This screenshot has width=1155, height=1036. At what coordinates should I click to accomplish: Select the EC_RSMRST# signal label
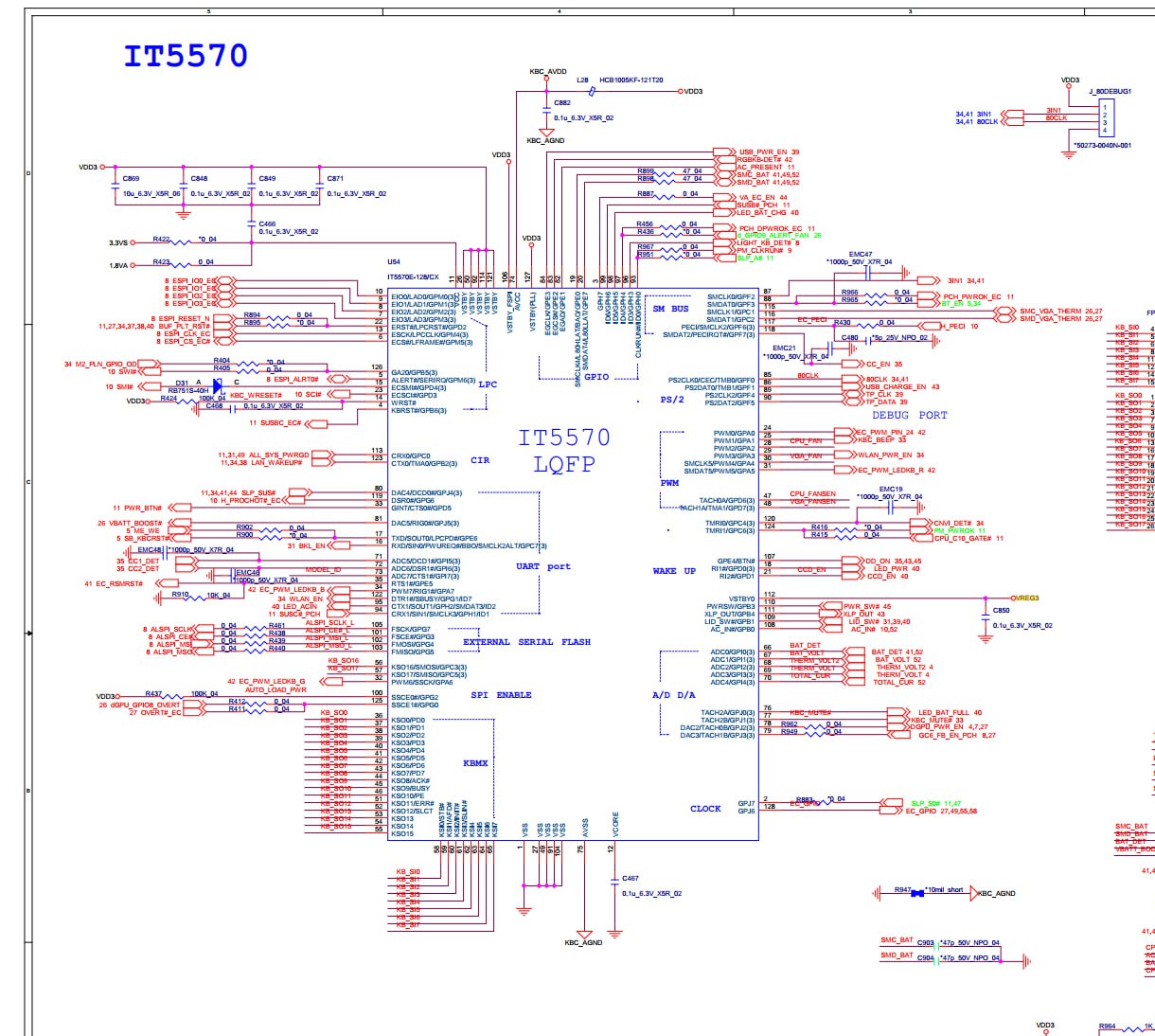click(x=119, y=583)
